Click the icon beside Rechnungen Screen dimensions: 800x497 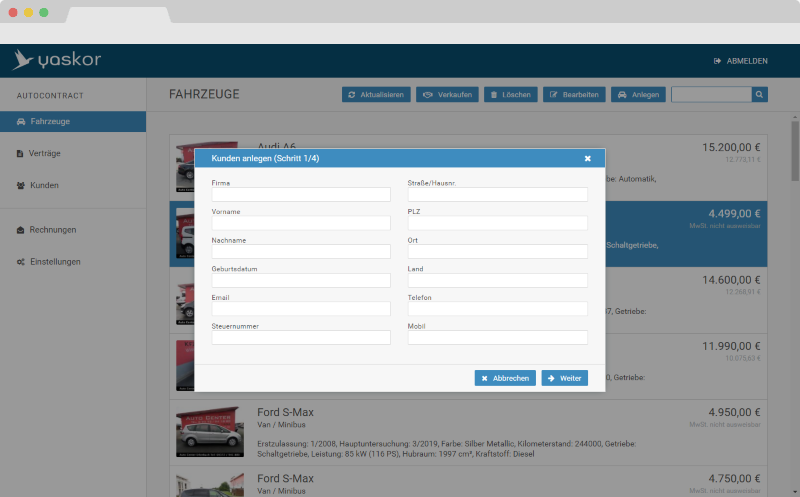click(x=20, y=230)
